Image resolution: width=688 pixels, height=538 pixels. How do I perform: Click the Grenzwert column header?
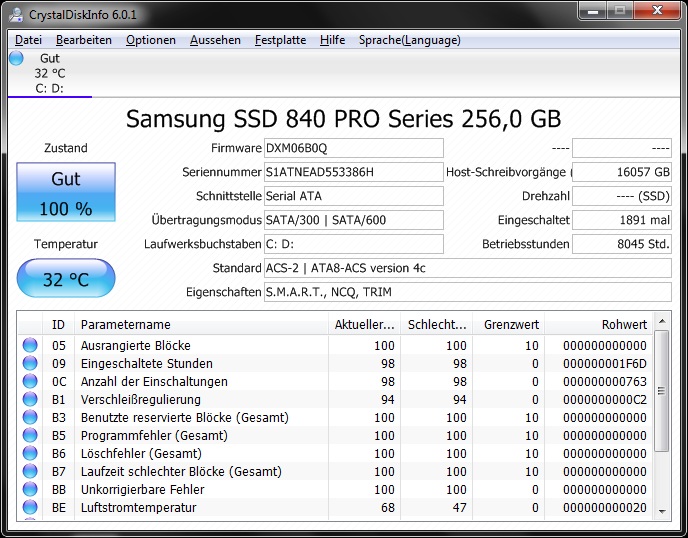tap(509, 325)
